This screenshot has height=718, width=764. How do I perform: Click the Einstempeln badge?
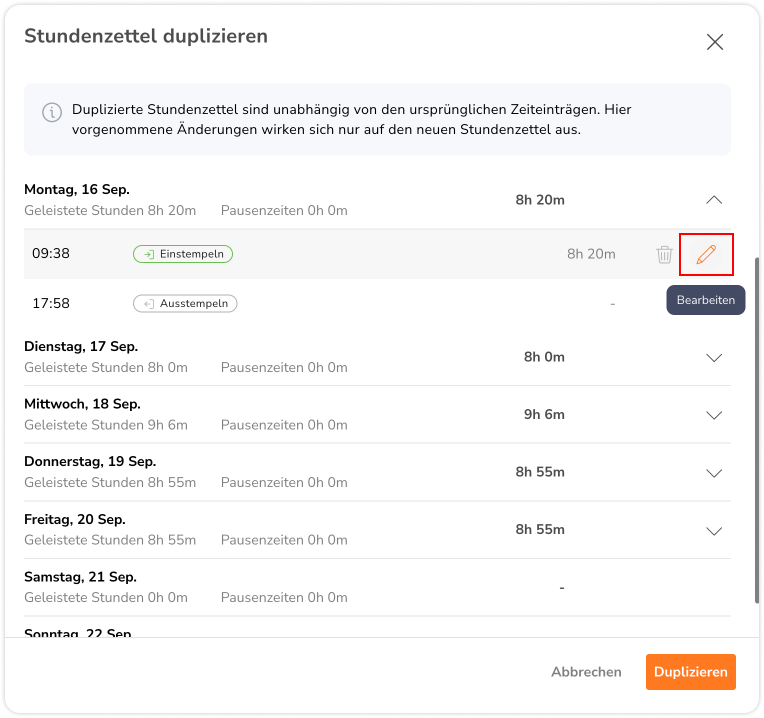click(183, 254)
